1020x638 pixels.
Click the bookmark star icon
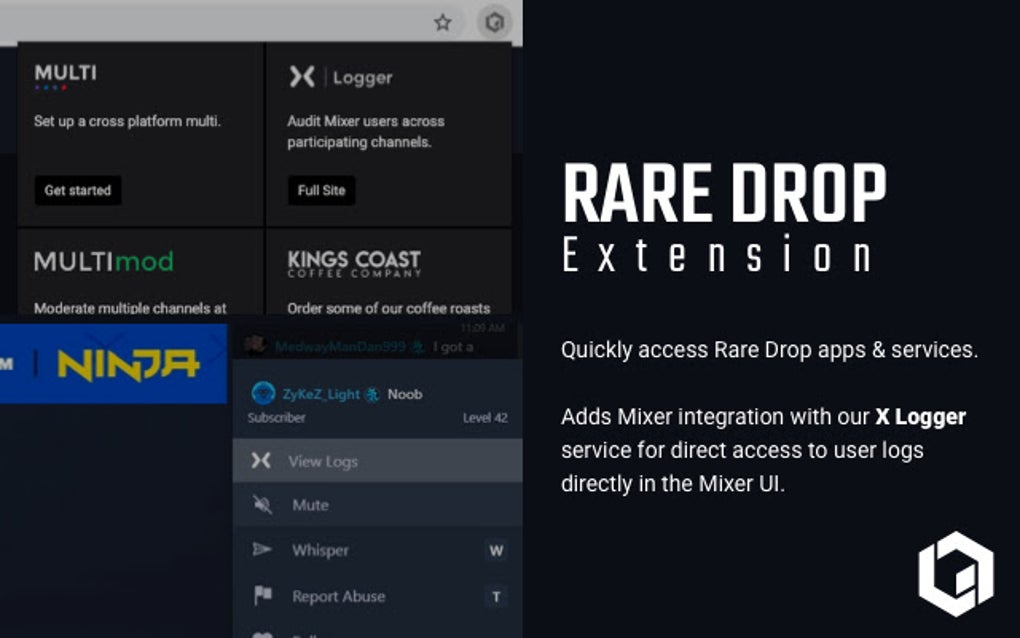point(442,23)
